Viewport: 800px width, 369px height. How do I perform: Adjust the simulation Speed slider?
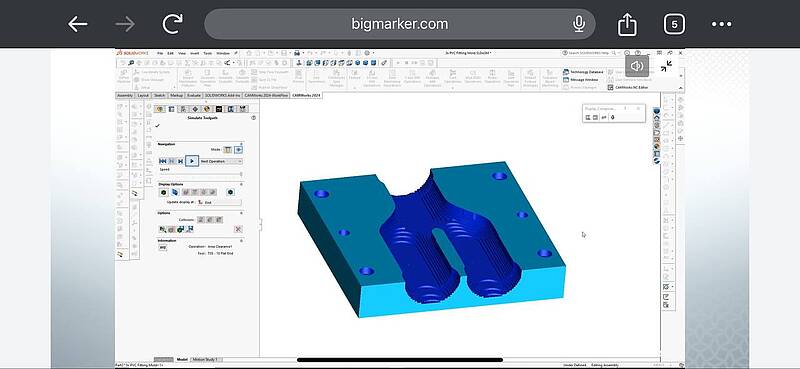point(201,175)
